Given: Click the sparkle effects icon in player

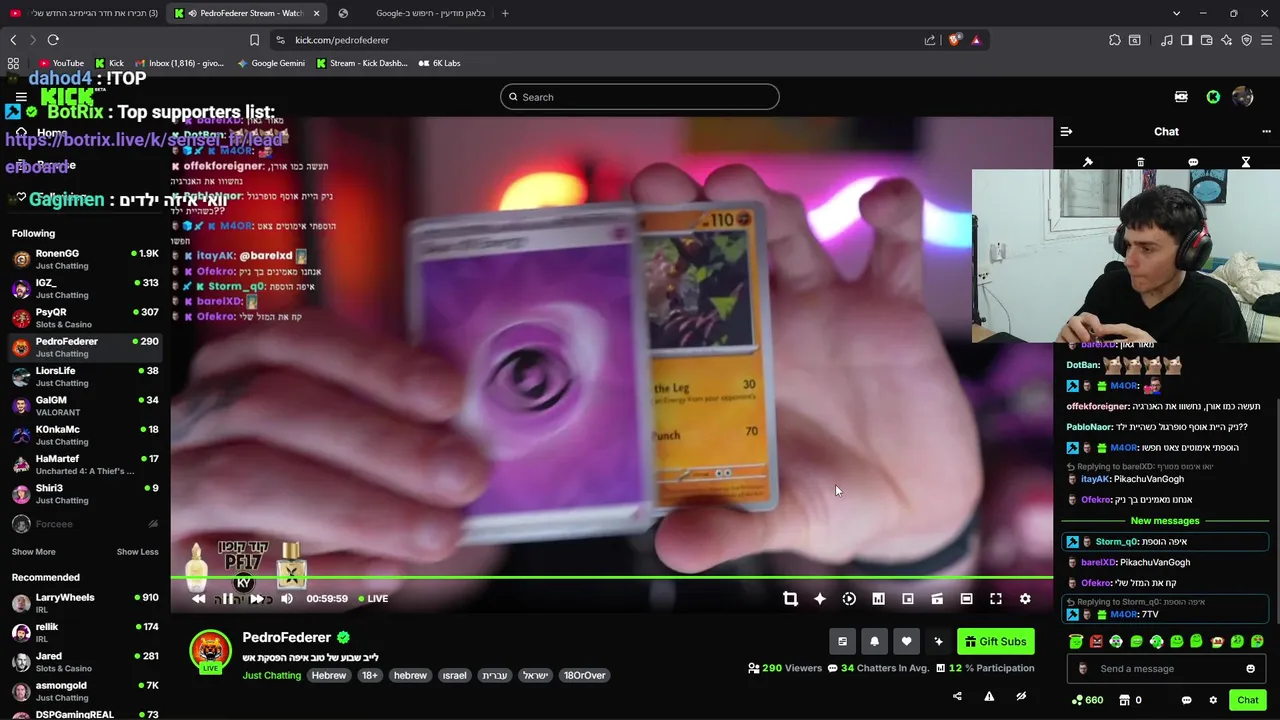Looking at the screenshot, I should (820, 599).
